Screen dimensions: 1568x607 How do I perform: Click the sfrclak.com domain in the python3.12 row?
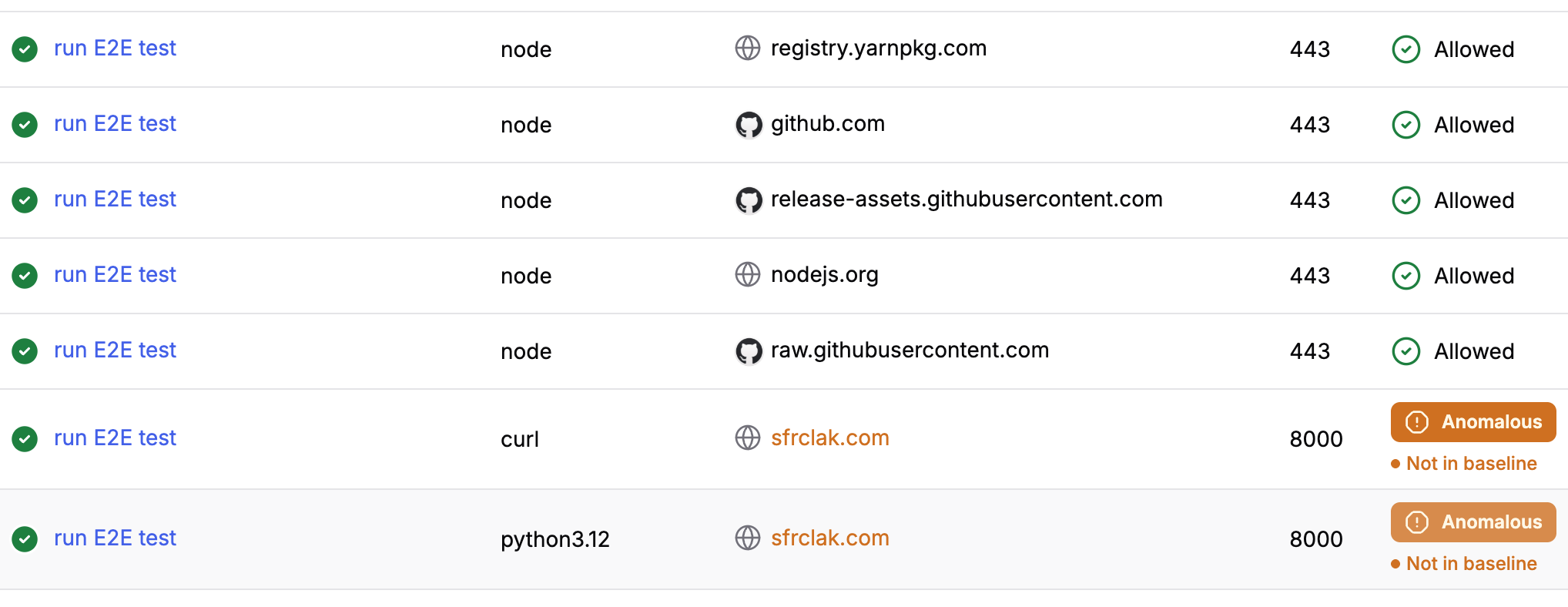click(829, 538)
